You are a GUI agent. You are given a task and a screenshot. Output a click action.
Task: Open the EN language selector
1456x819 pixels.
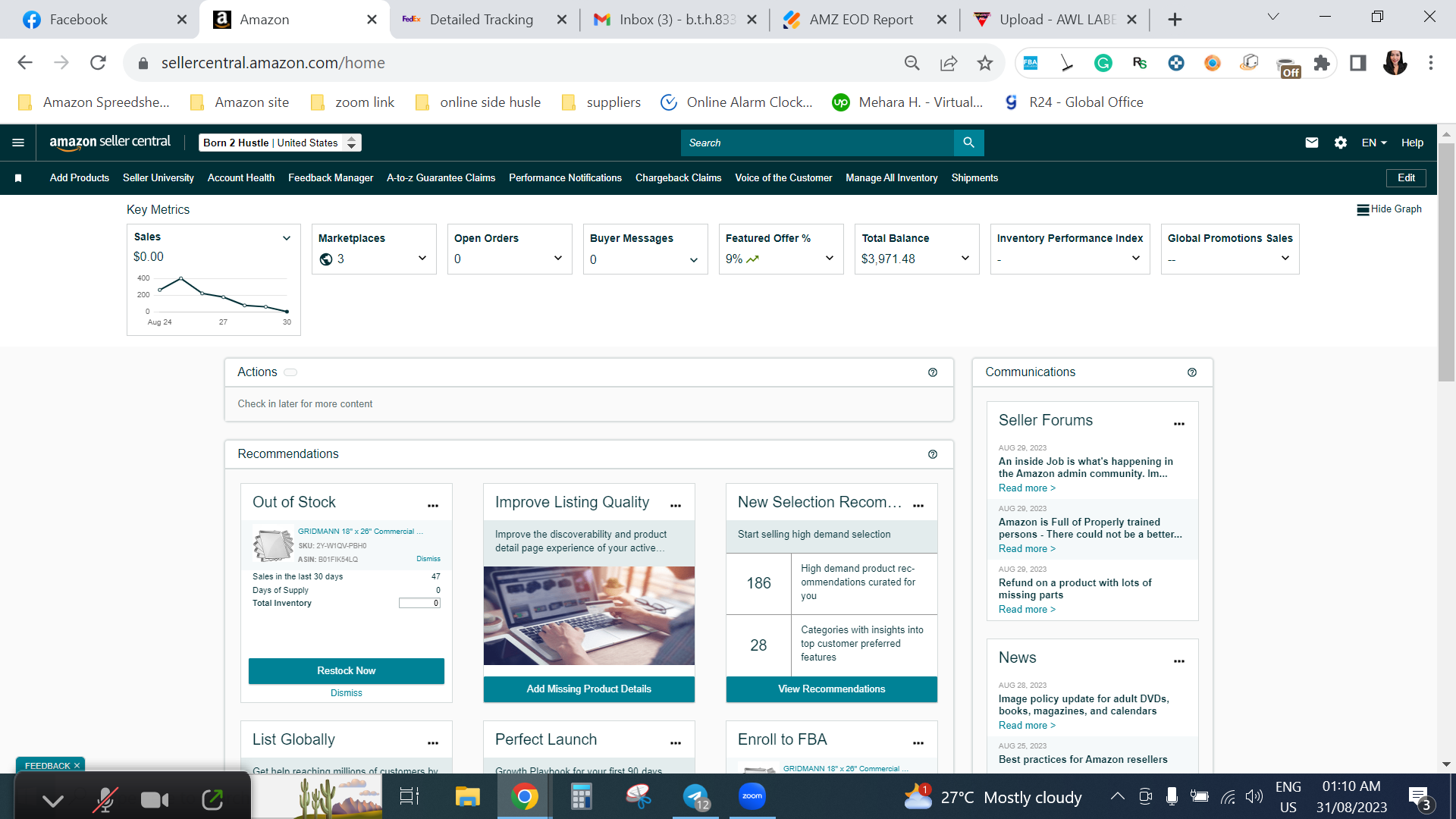[1374, 143]
